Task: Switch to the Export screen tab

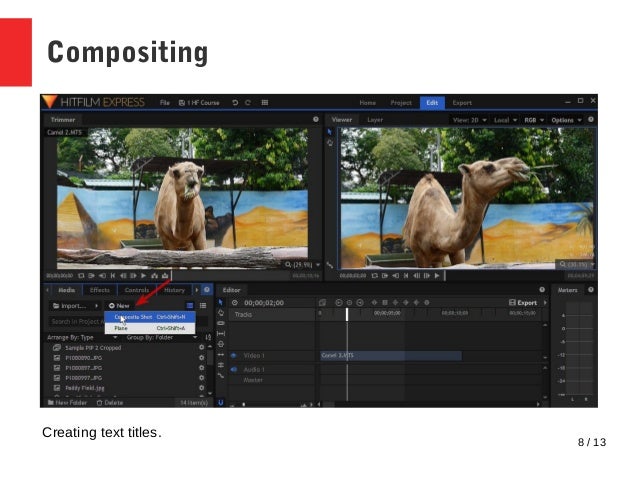Action: coord(462,103)
